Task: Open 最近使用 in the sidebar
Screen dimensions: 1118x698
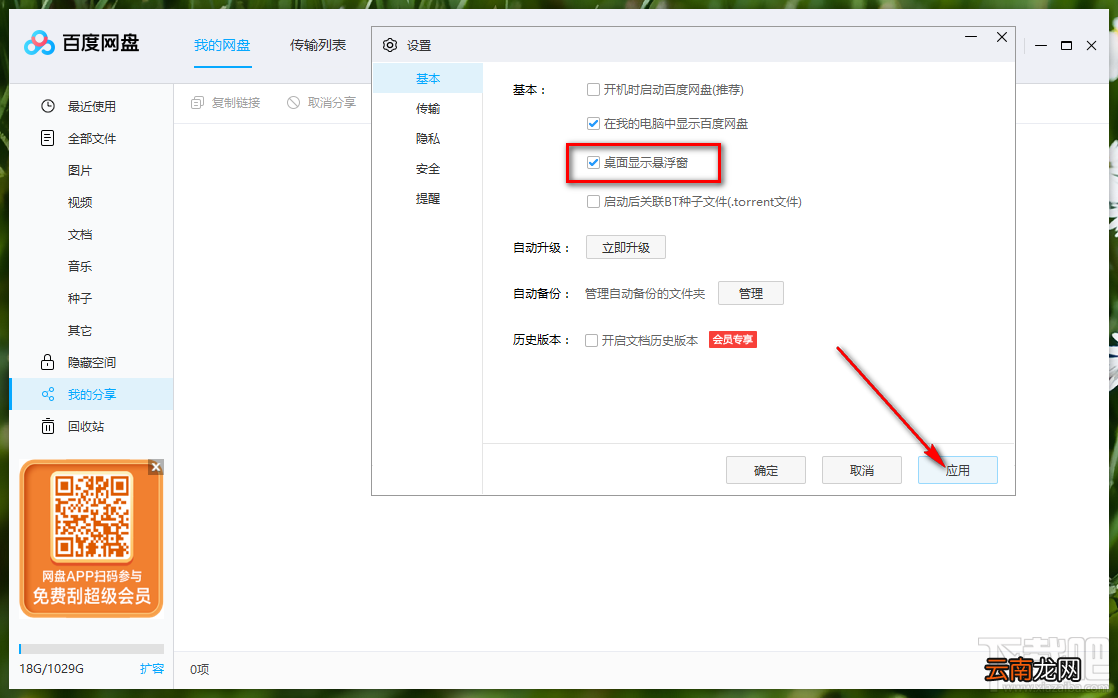Action: pos(91,106)
